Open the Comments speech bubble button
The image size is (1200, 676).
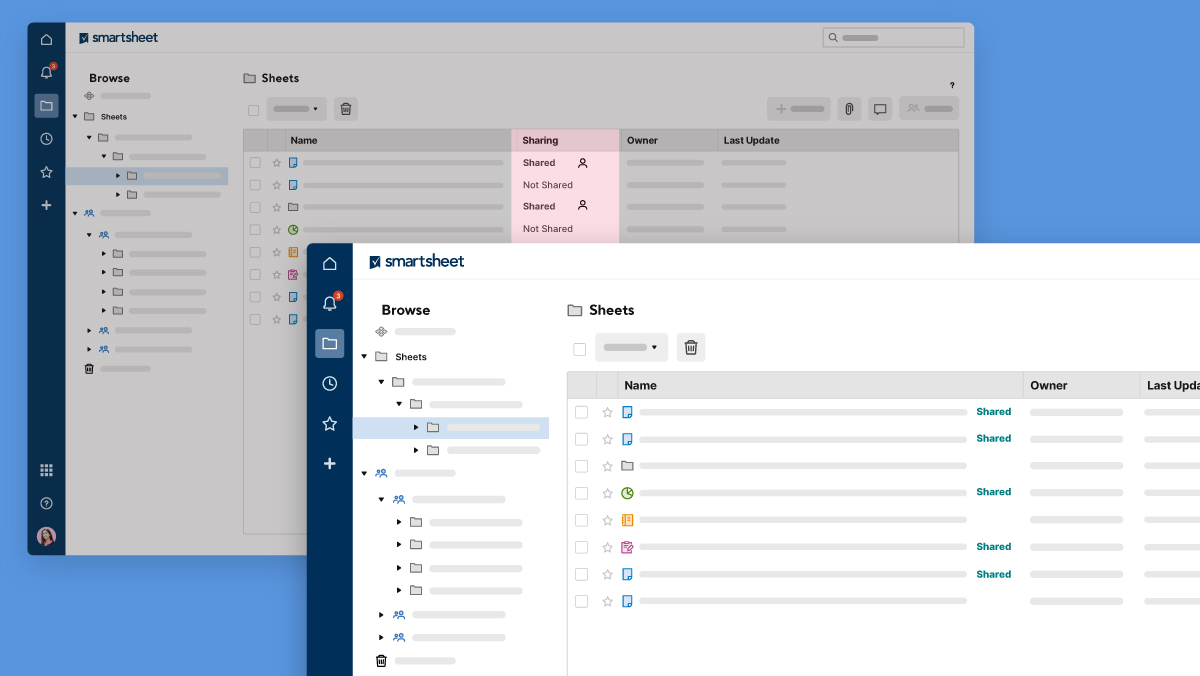coord(880,109)
